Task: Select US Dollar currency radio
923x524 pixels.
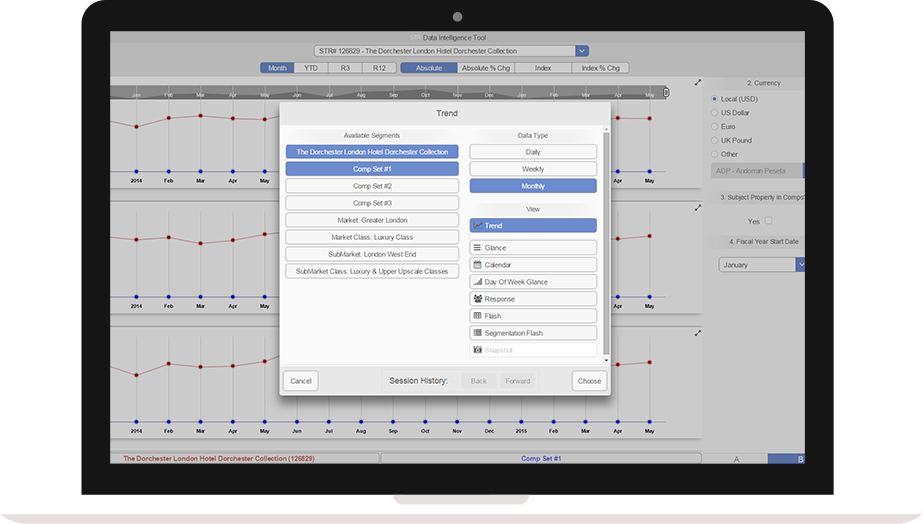Action: (714, 112)
